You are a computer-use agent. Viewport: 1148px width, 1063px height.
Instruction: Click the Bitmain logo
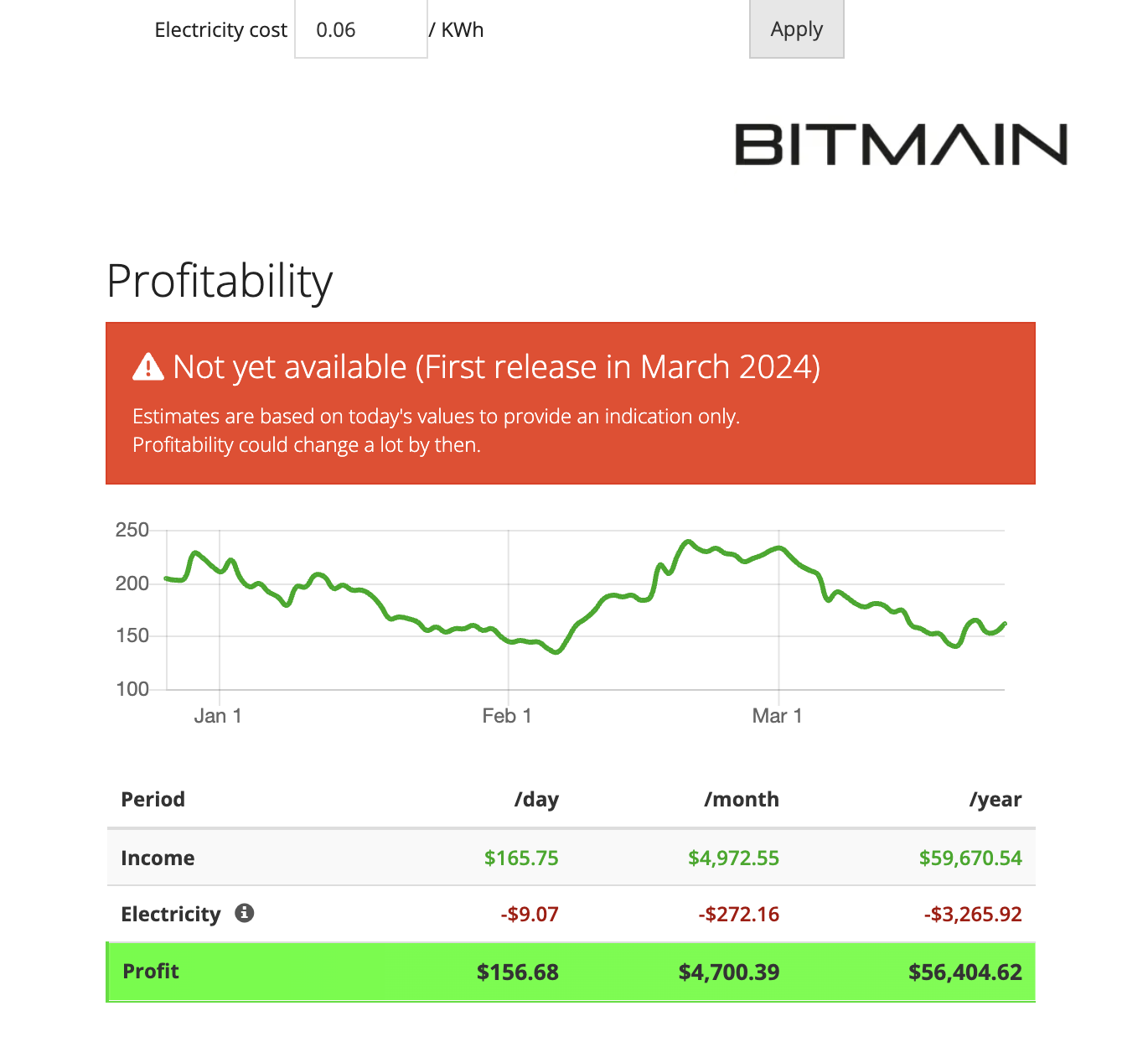[901, 144]
